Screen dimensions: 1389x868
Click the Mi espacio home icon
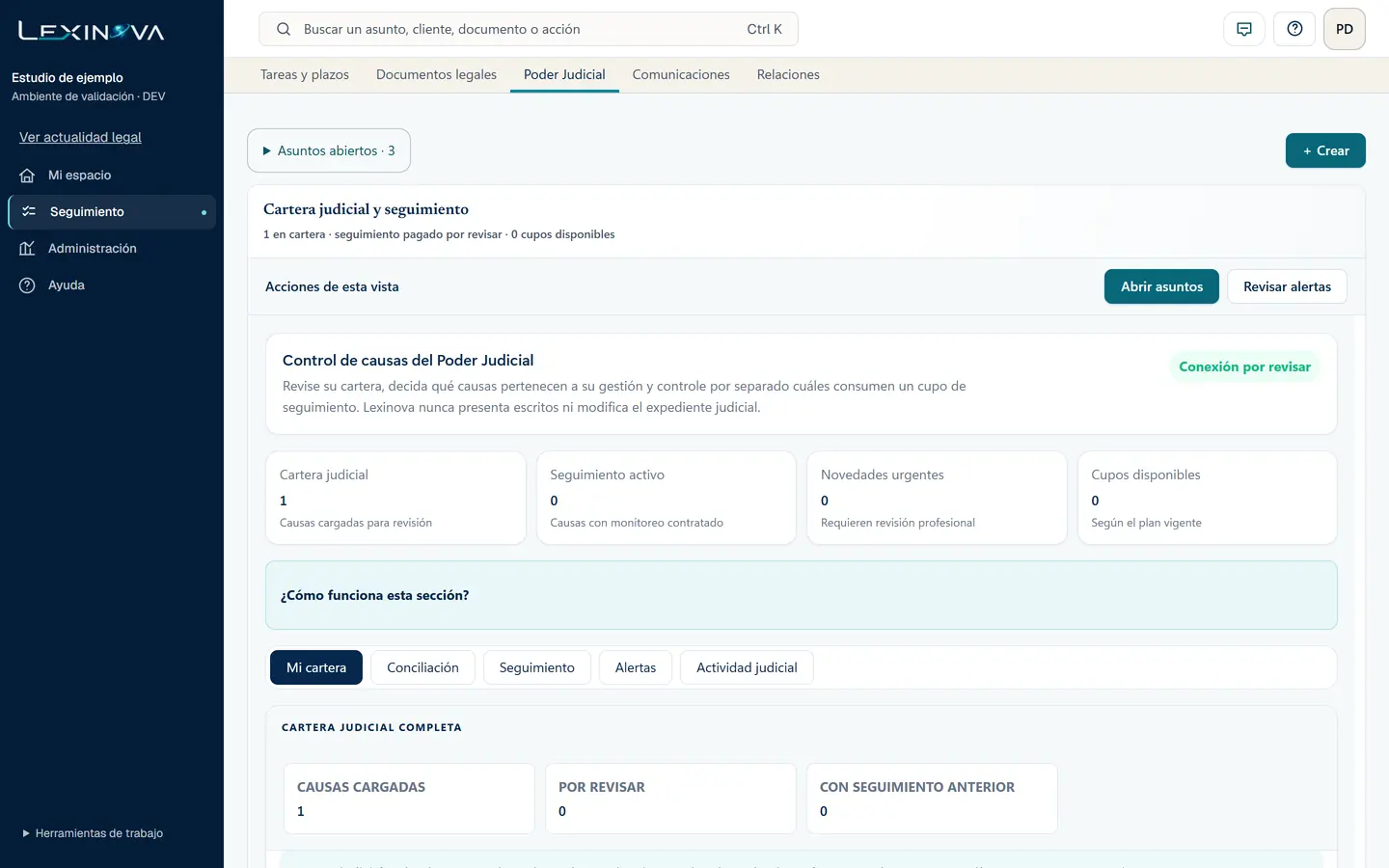click(27, 176)
